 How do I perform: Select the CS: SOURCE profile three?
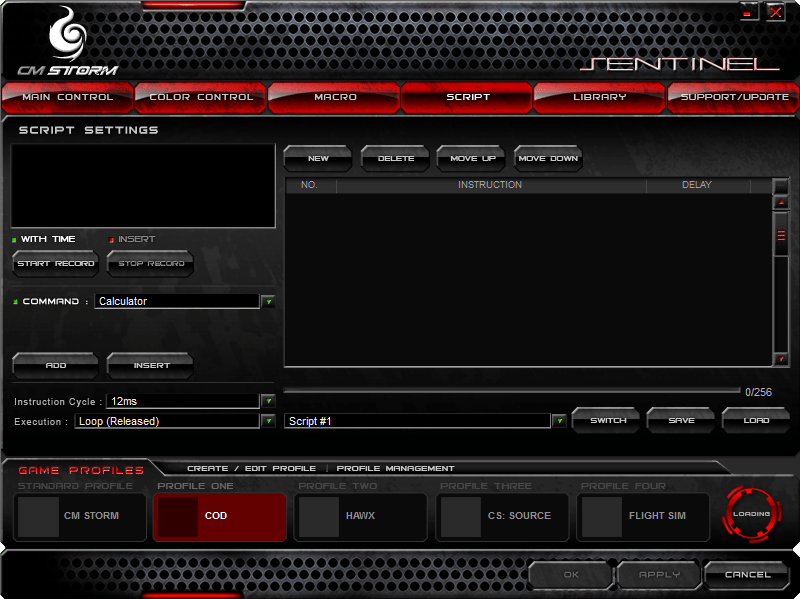pos(502,516)
